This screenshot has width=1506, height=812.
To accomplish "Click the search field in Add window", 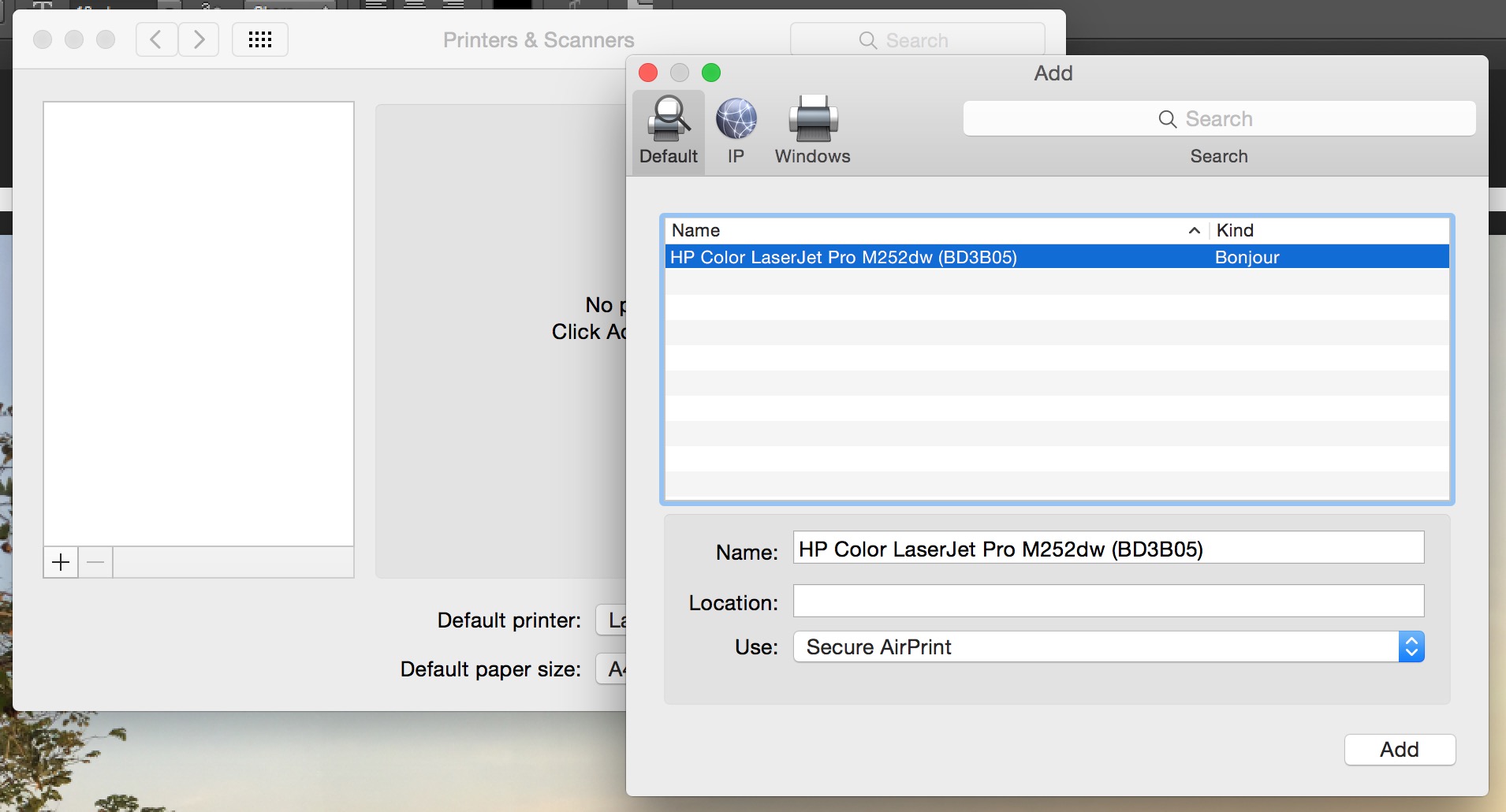I will pos(1218,119).
